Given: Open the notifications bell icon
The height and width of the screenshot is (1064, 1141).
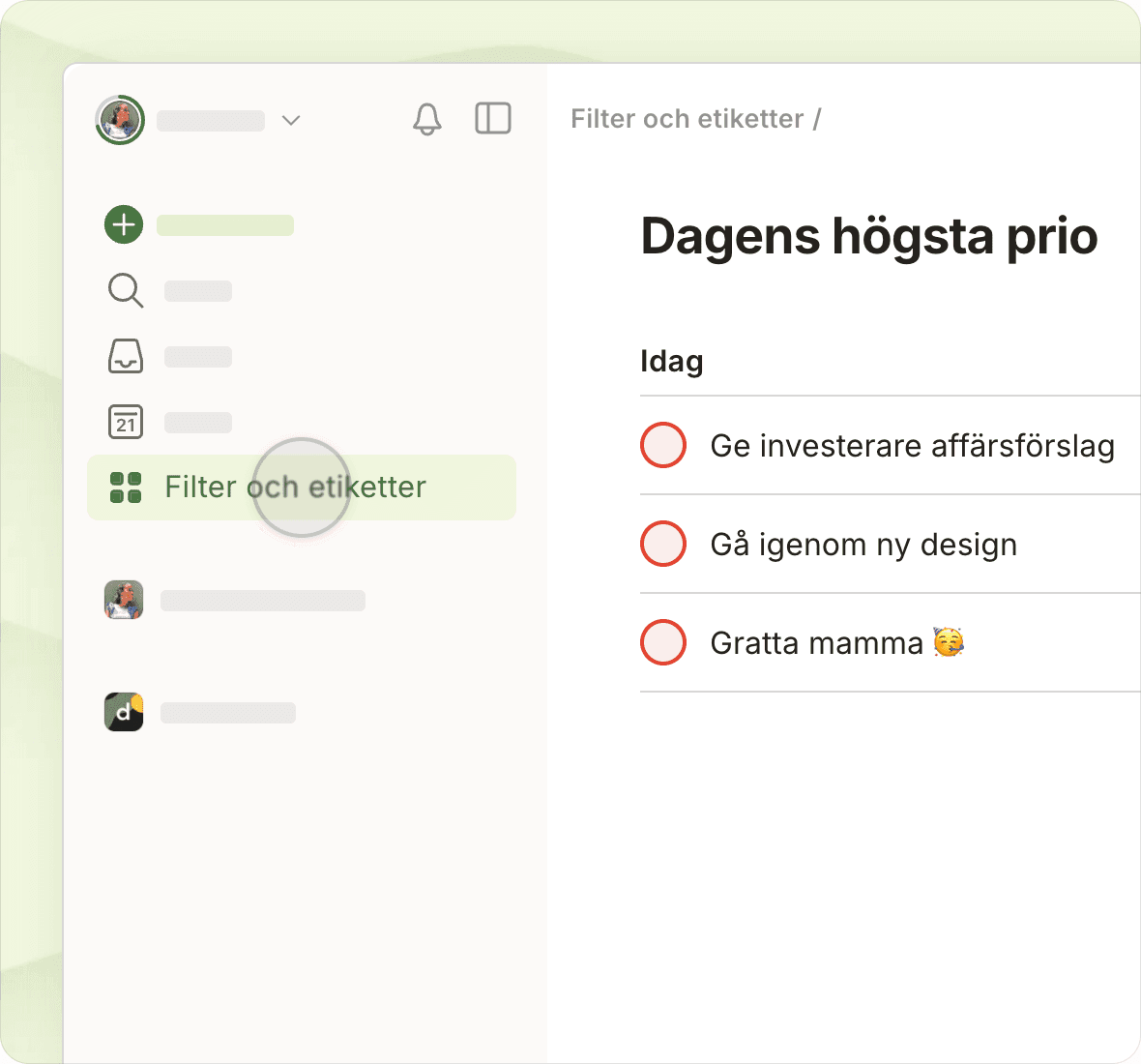Looking at the screenshot, I should coord(426,119).
